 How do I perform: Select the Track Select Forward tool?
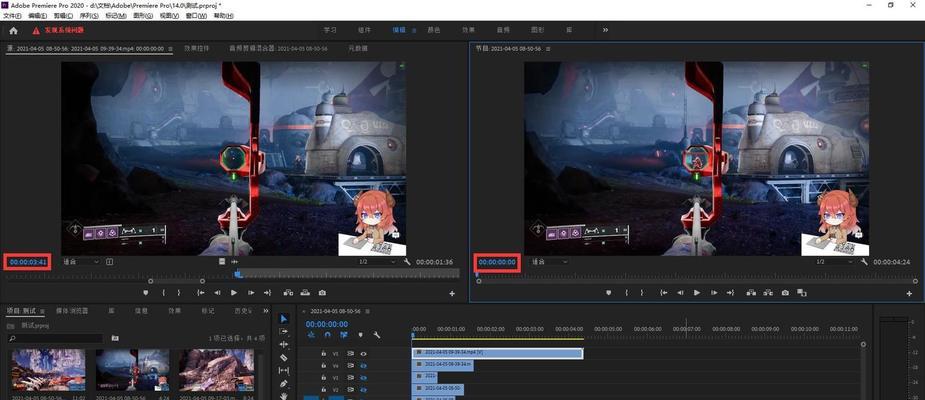[x=284, y=332]
